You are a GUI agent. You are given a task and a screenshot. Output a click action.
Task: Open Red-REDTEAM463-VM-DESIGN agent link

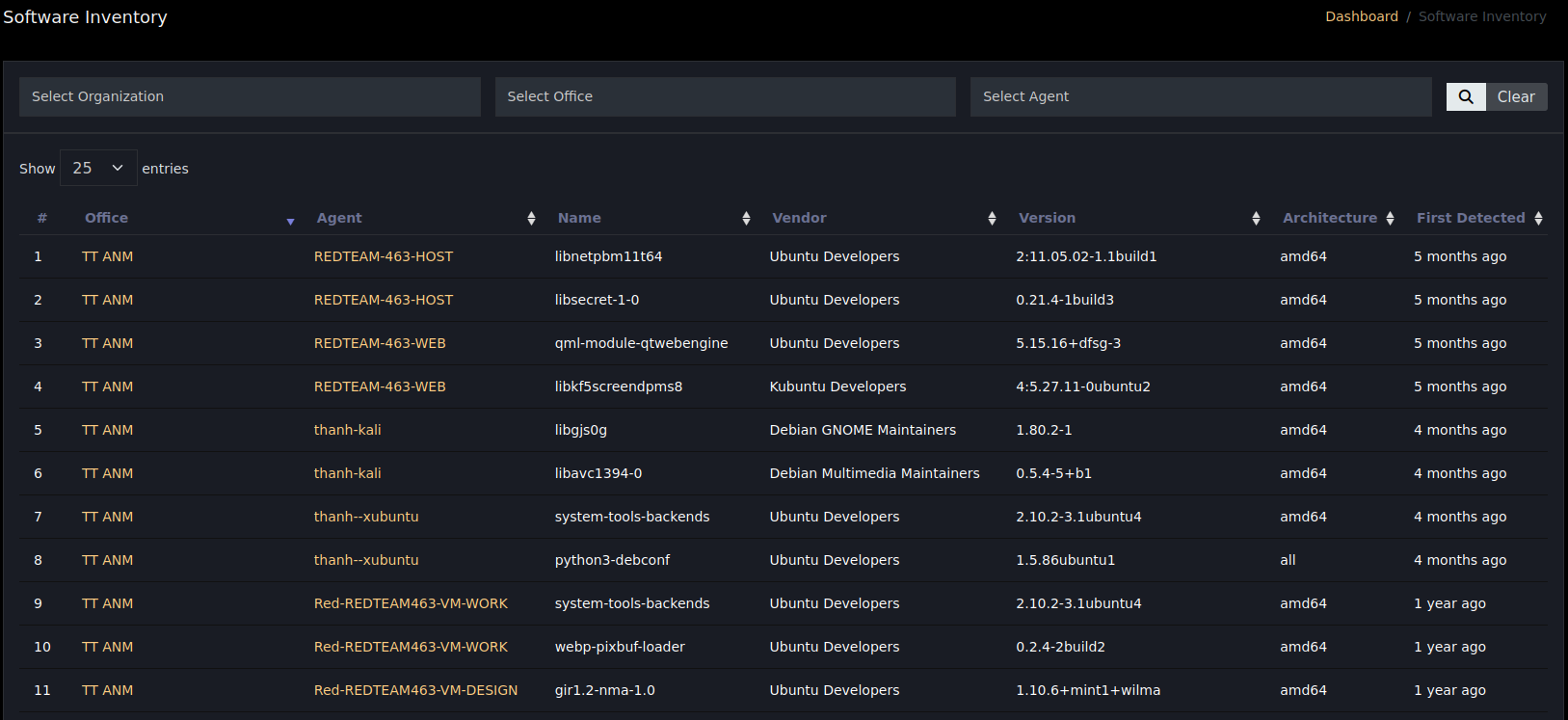click(x=415, y=690)
